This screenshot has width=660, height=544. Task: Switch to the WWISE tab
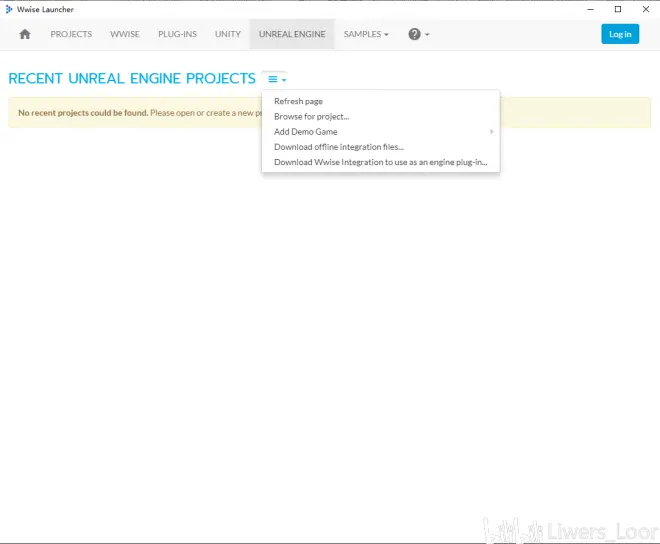[125, 34]
